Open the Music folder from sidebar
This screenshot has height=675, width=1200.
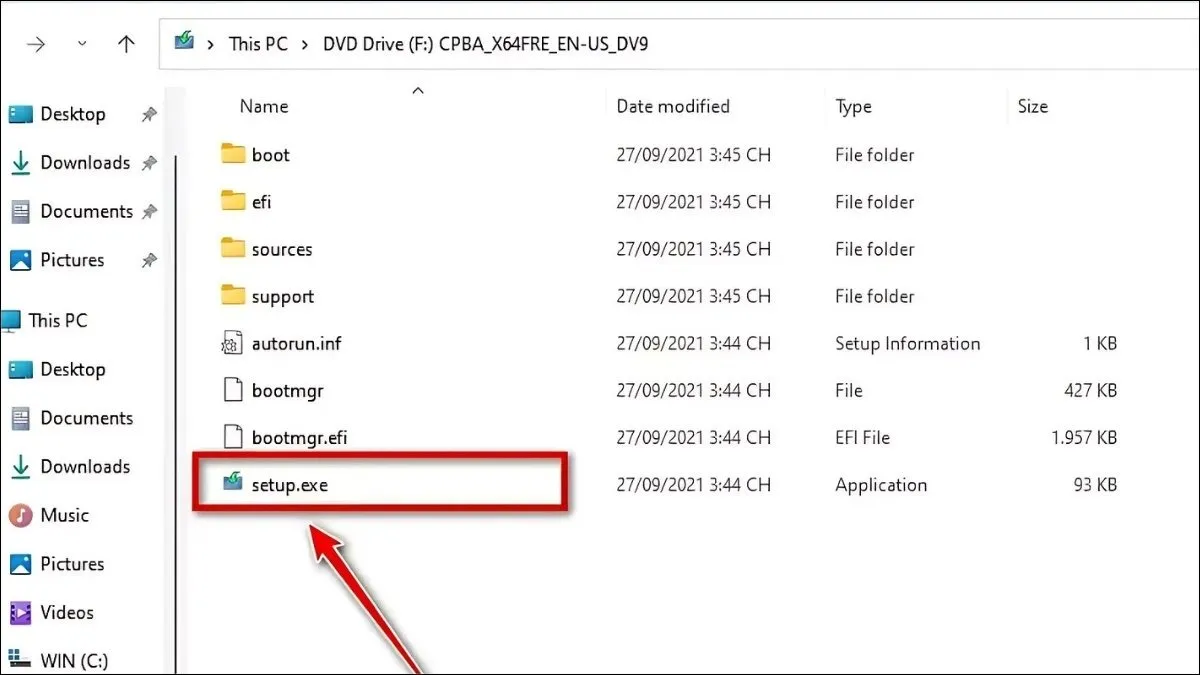62,515
